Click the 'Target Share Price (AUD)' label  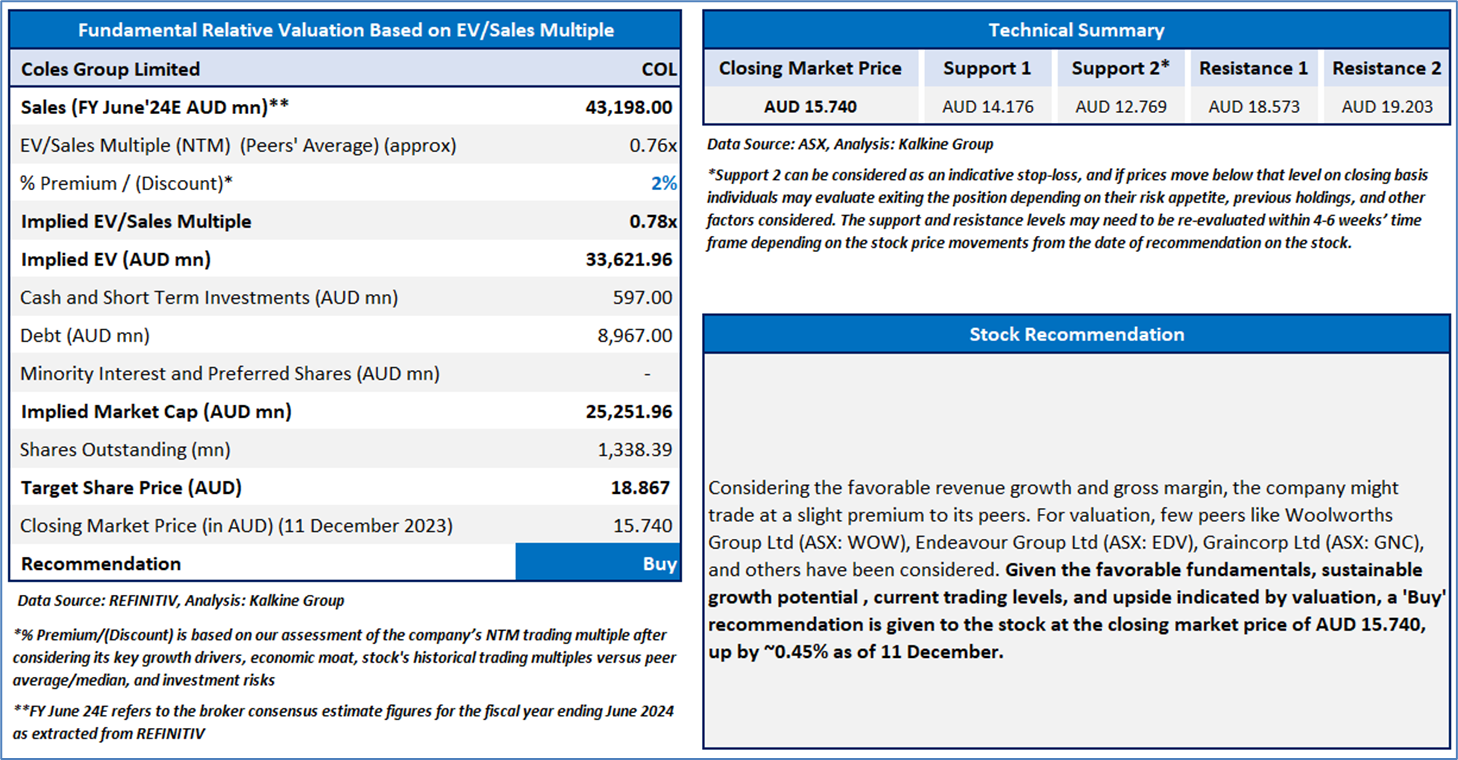[x=131, y=487]
